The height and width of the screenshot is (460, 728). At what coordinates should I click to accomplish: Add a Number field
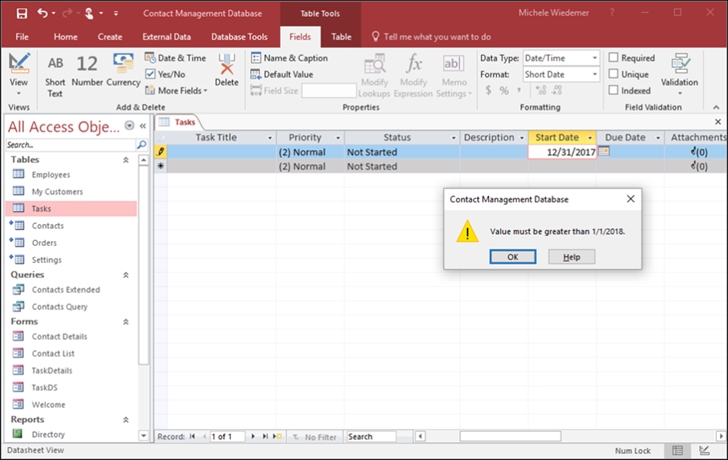(87, 71)
